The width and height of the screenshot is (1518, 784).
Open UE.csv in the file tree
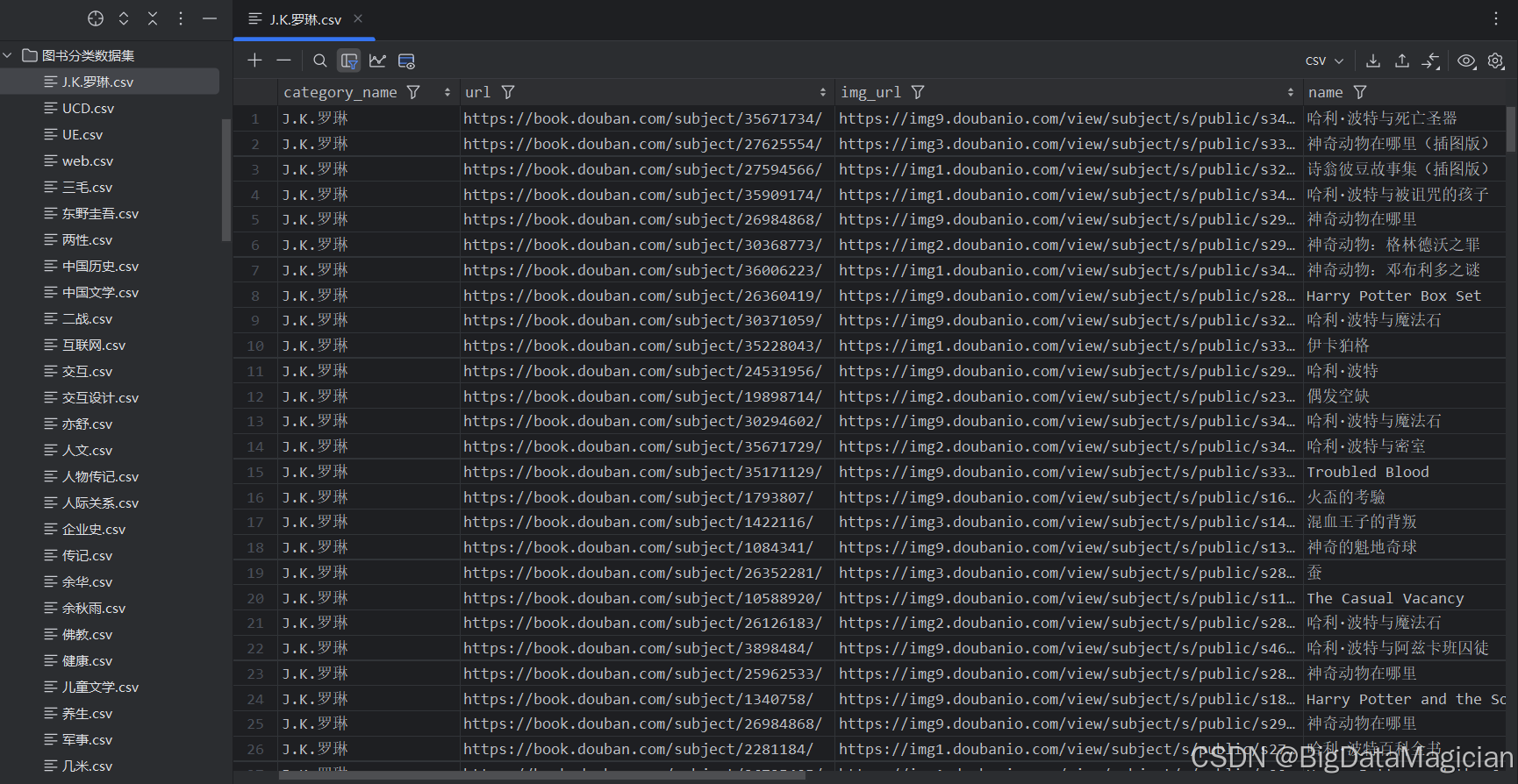click(x=82, y=134)
